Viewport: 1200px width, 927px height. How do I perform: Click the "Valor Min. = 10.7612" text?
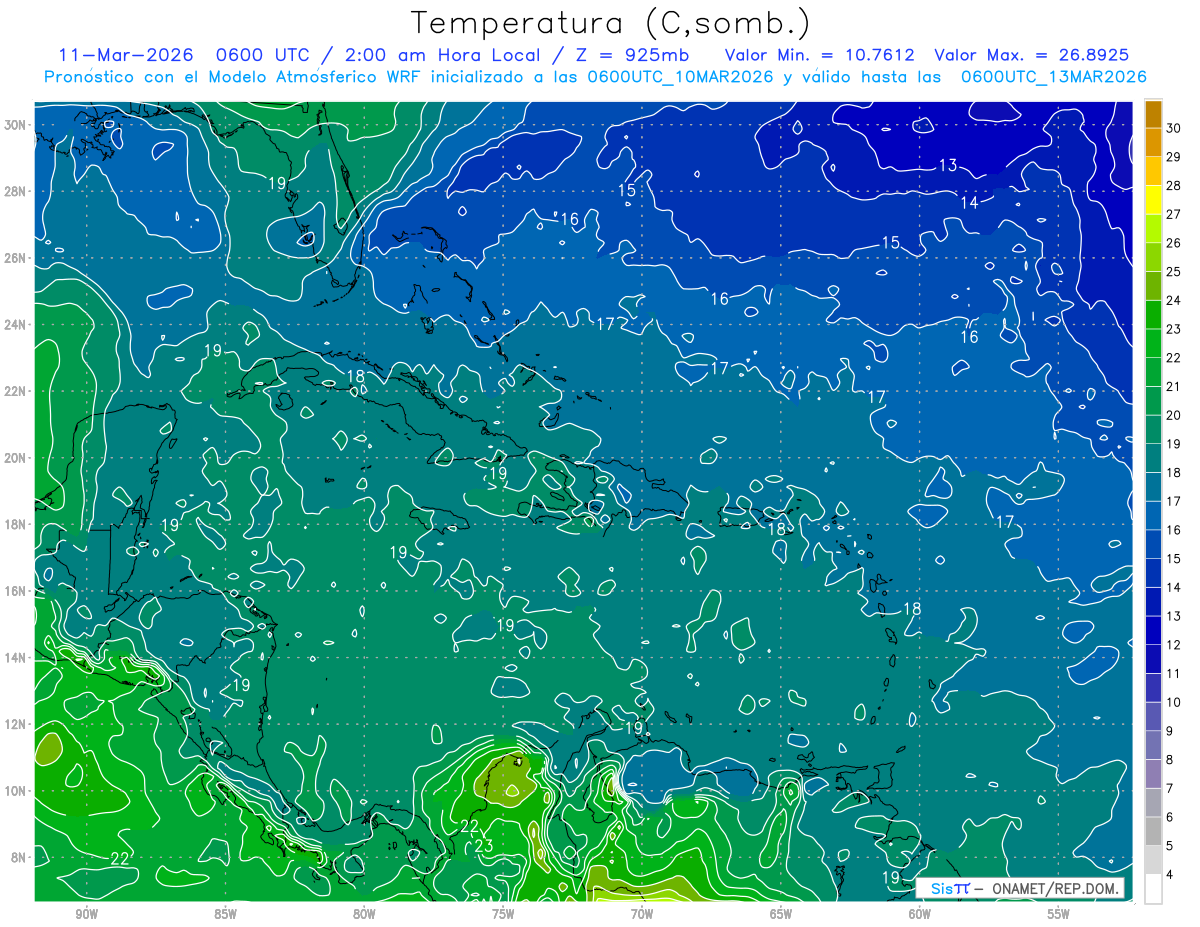pos(818,55)
